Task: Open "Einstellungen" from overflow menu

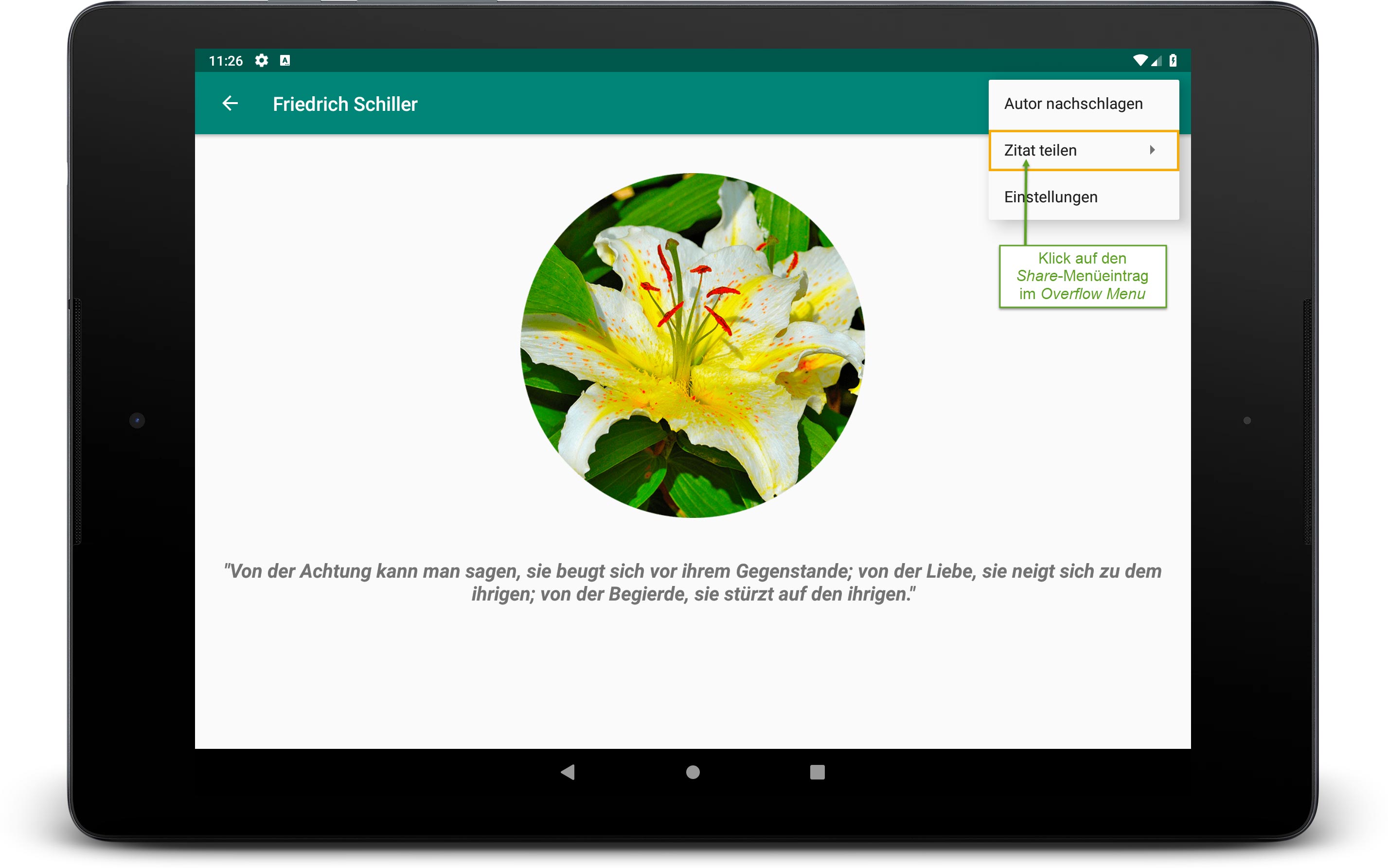Action: [1083, 197]
